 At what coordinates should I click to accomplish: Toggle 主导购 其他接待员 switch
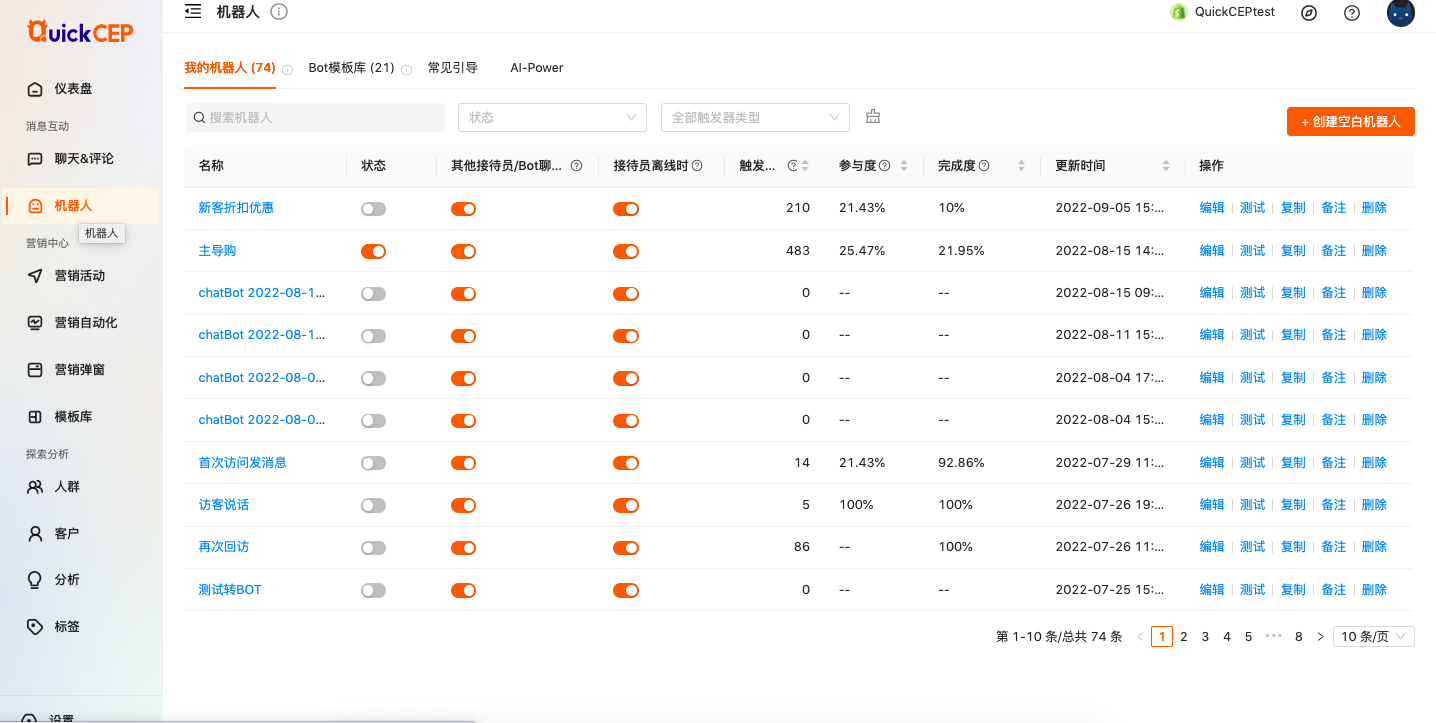point(463,251)
